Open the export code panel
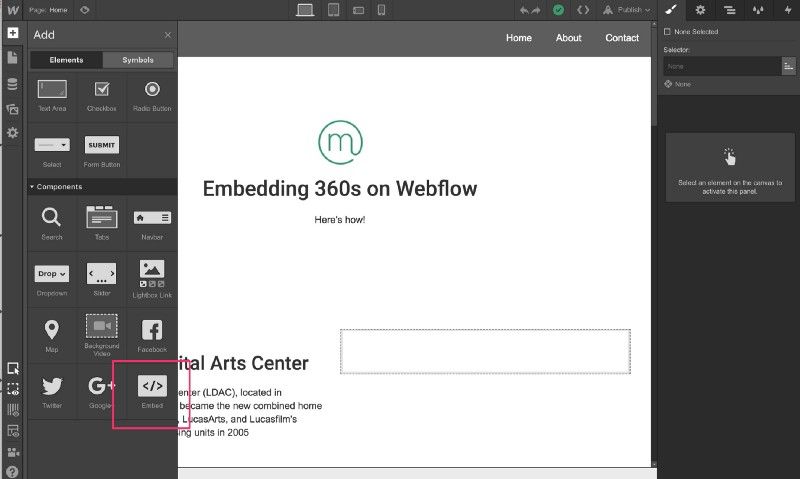This screenshot has width=800, height=479. pos(583,10)
